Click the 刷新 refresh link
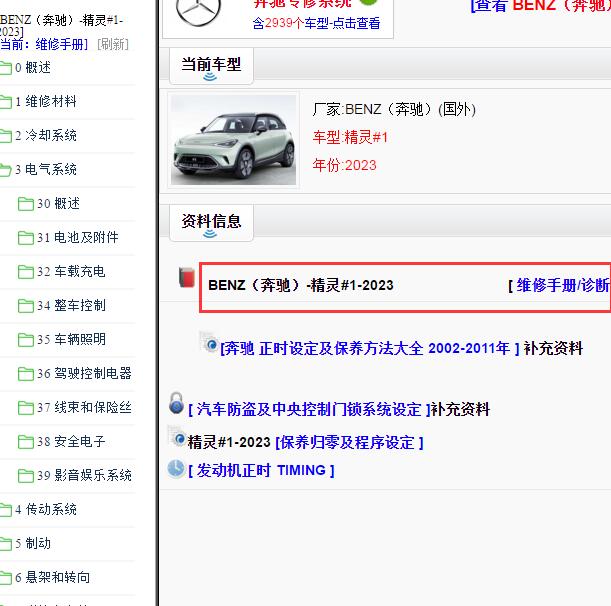The height and width of the screenshot is (606, 611). point(113,44)
